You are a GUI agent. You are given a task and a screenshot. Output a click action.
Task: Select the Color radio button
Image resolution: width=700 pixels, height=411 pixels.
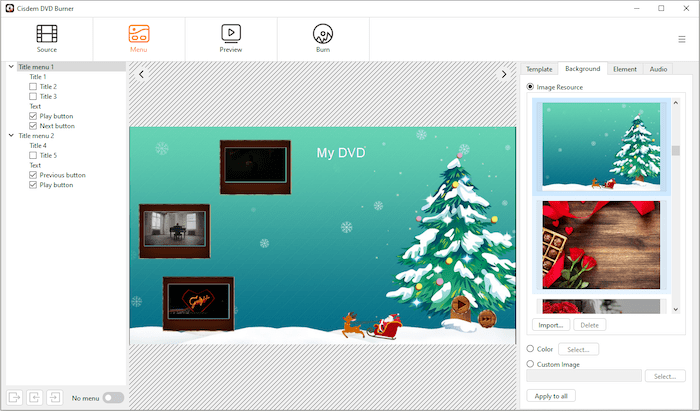(530, 349)
